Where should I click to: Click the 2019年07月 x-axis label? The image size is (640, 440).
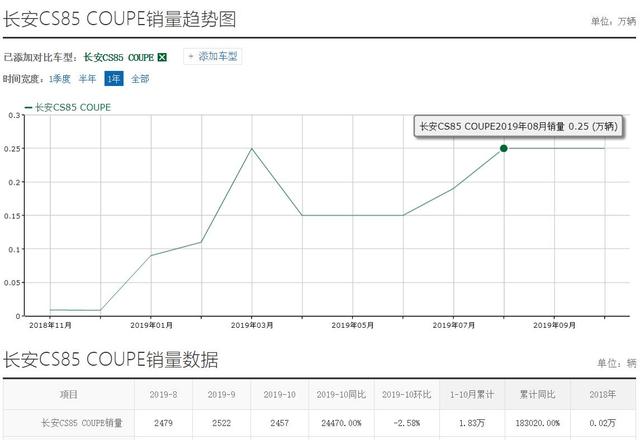coord(453,325)
